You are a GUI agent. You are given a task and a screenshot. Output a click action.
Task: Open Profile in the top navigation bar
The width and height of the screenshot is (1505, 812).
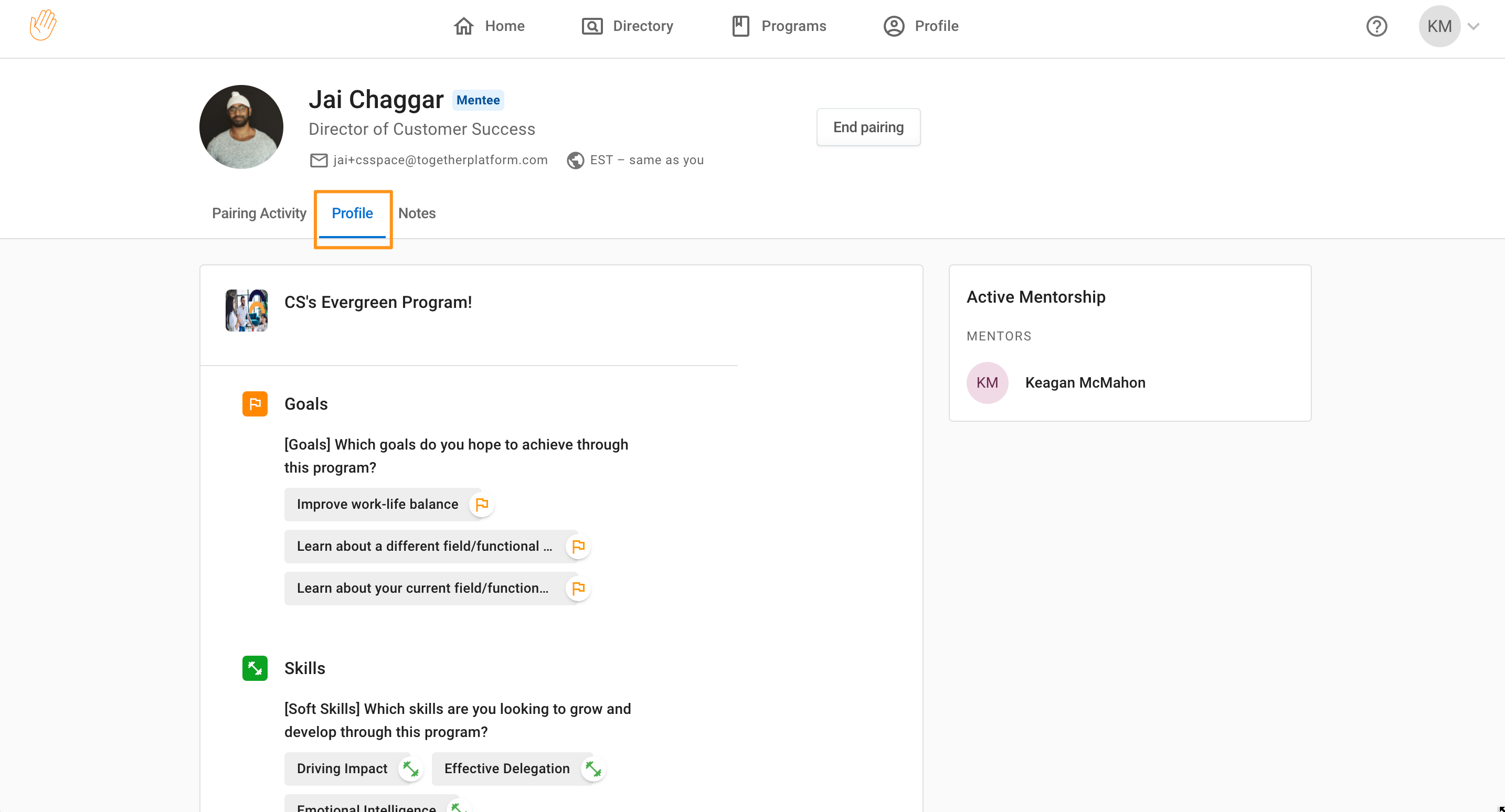921,26
